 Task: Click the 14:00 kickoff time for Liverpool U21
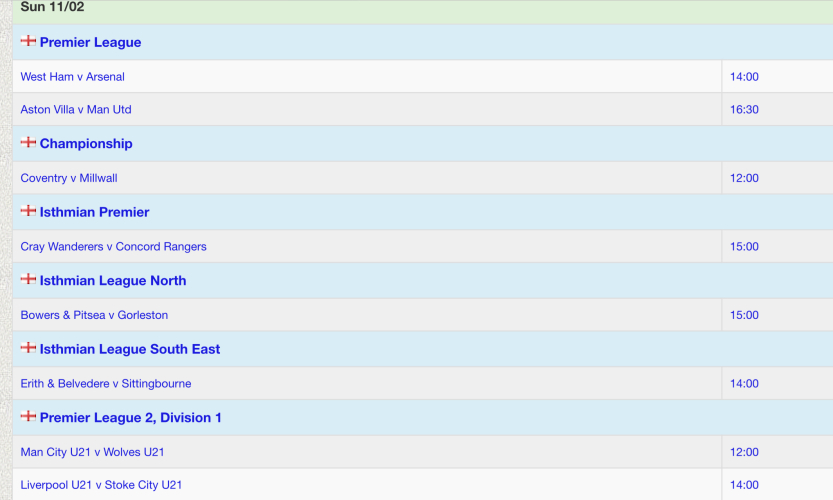[745, 485]
